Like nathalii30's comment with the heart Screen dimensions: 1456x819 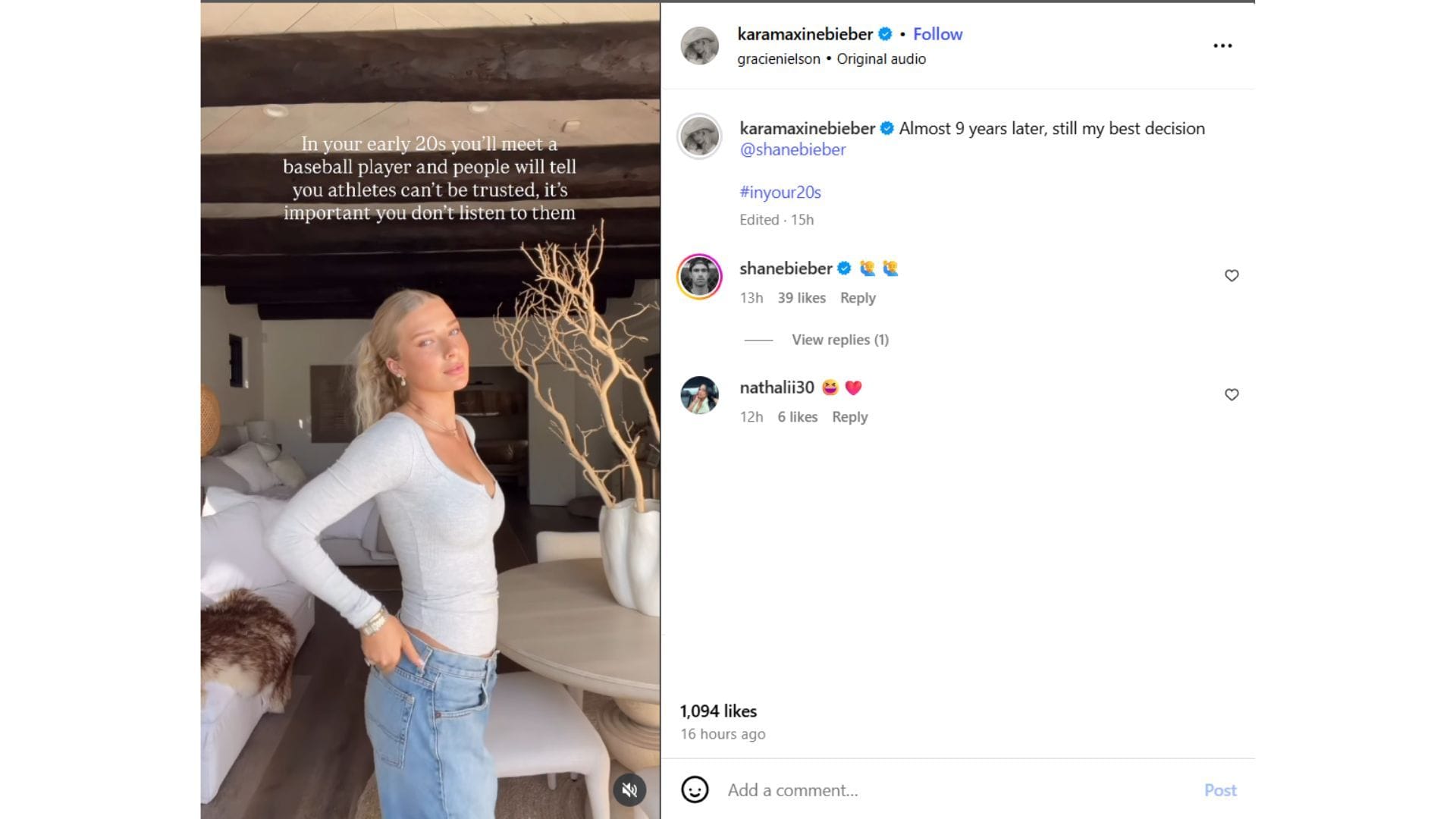point(1231,394)
